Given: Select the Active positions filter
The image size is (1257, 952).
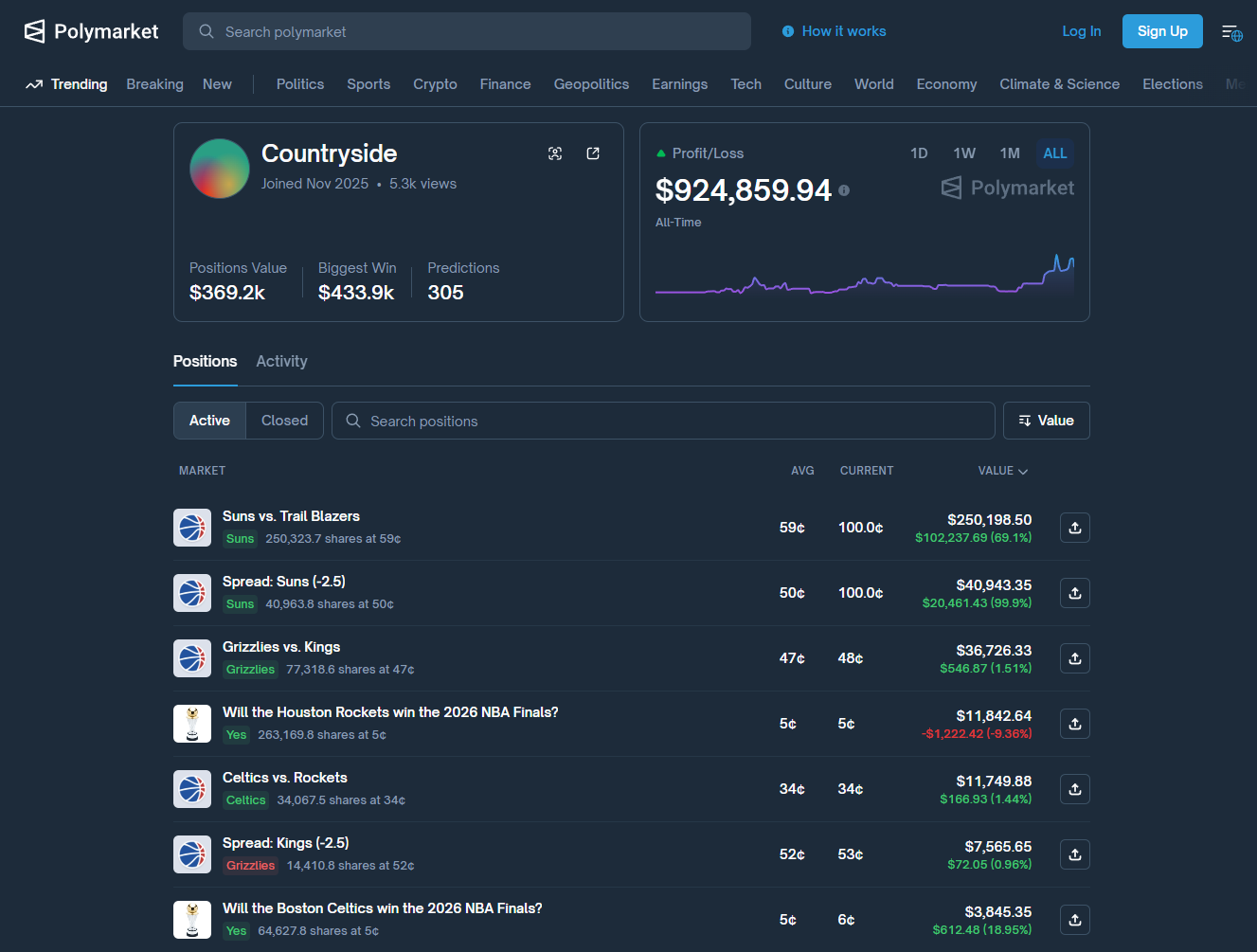Looking at the screenshot, I should click(x=209, y=421).
